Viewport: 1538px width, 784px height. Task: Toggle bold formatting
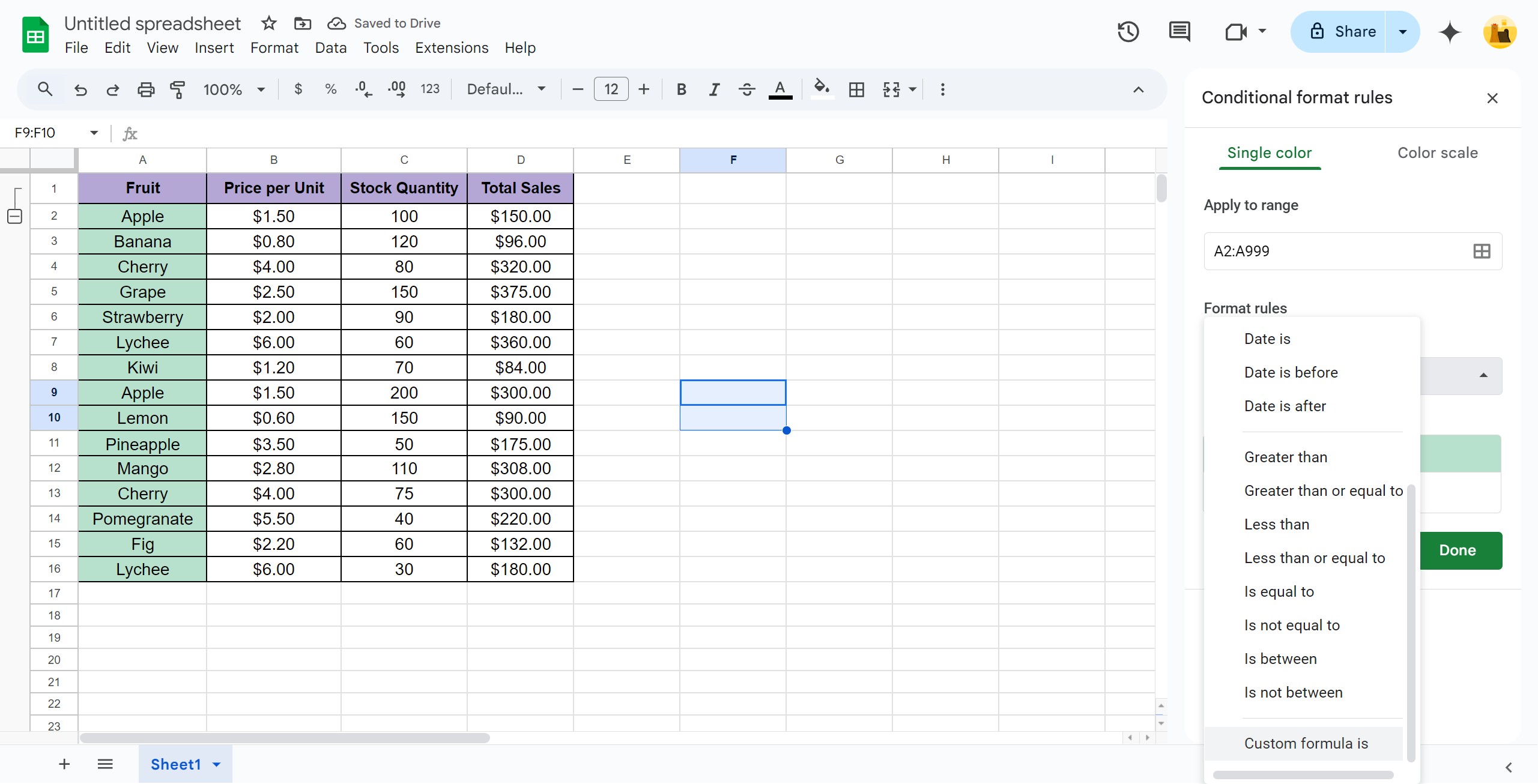pos(681,89)
